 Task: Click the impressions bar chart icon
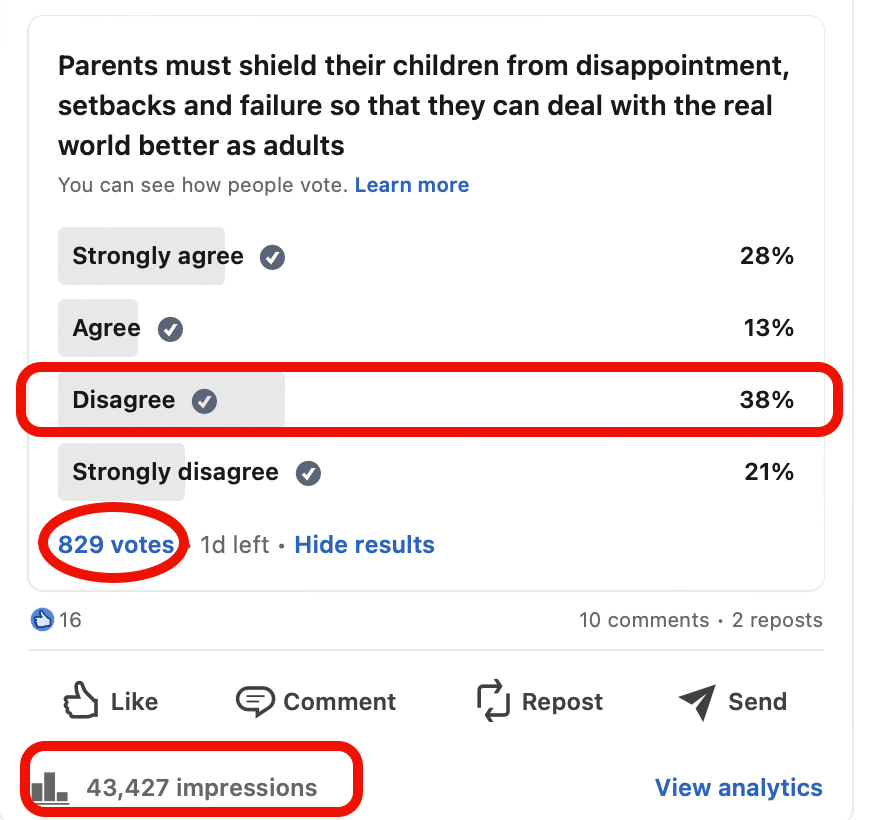(x=50, y=788)
